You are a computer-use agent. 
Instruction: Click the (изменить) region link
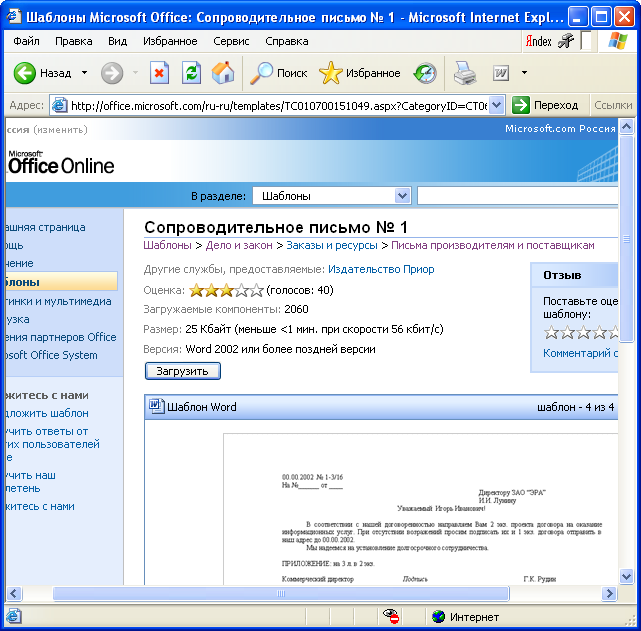click(61, 130)
